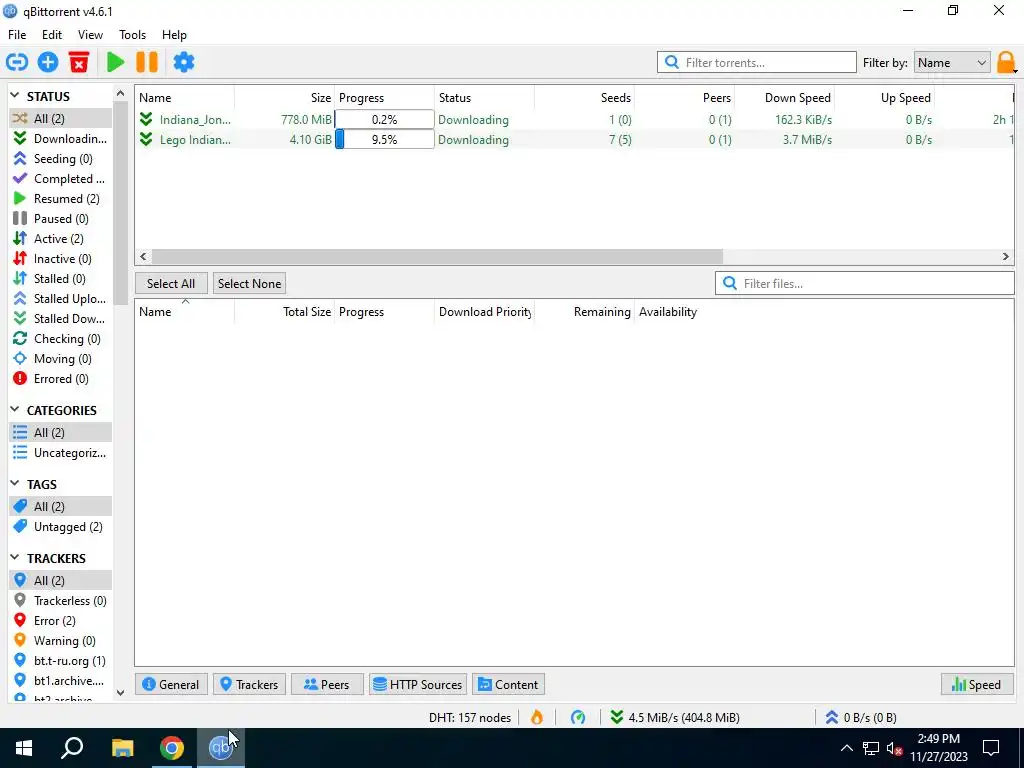Collapse the CATEGORIES section

coord(15,410)
